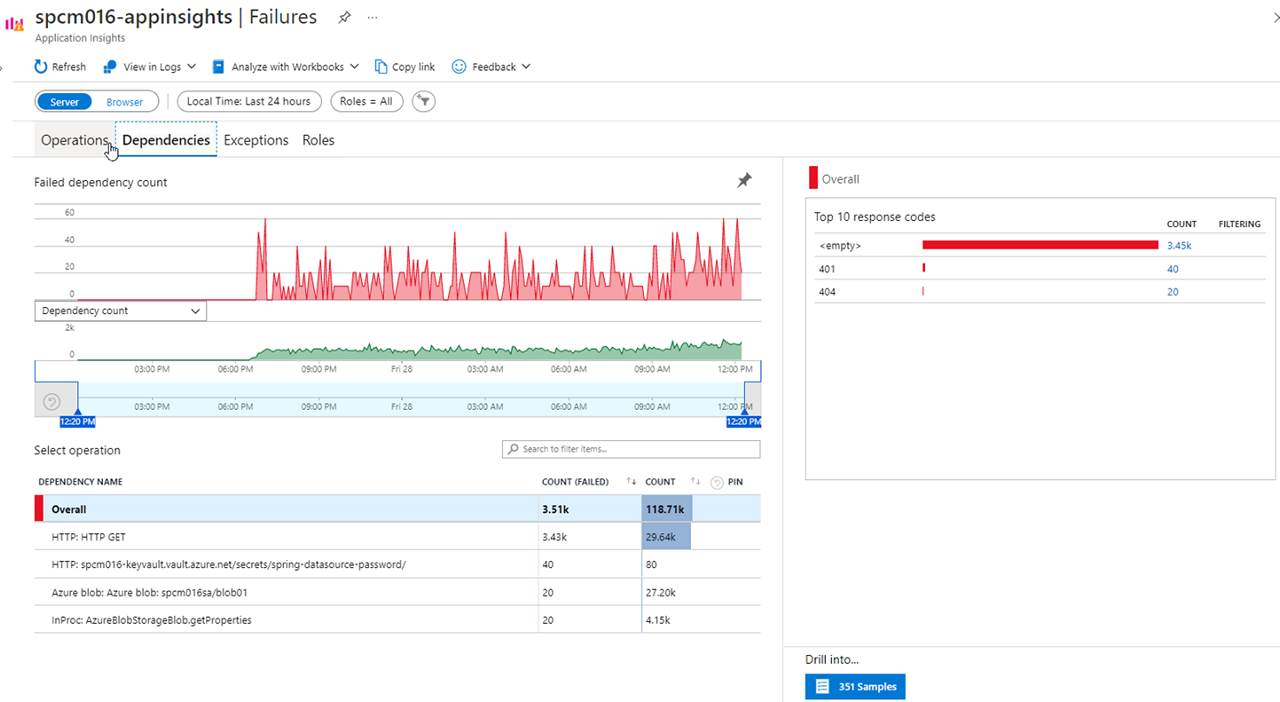Click the 4.15k count cell
Image resolution: width=1280 pixels, height=702 pixels.
pos(658,620)
